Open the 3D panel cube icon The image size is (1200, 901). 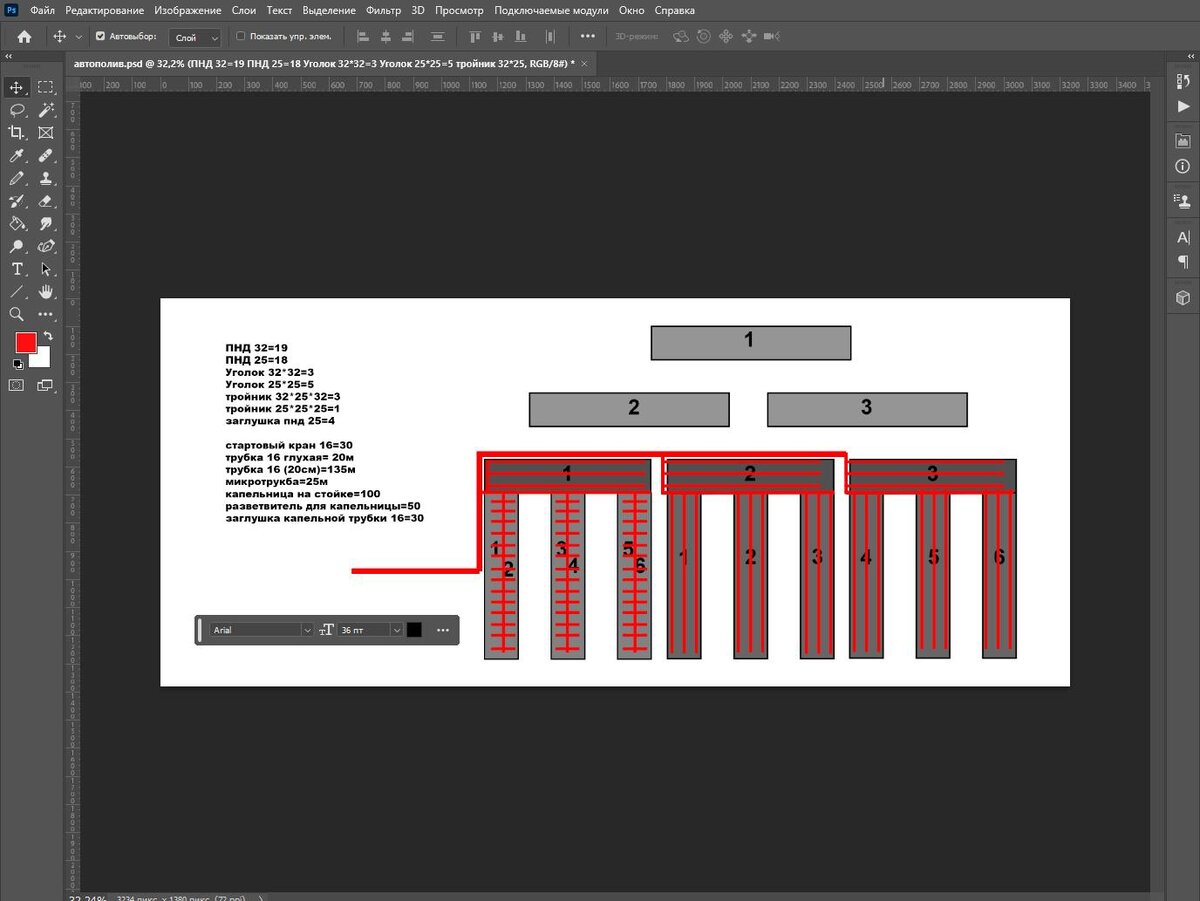[x=1183, y=297]
